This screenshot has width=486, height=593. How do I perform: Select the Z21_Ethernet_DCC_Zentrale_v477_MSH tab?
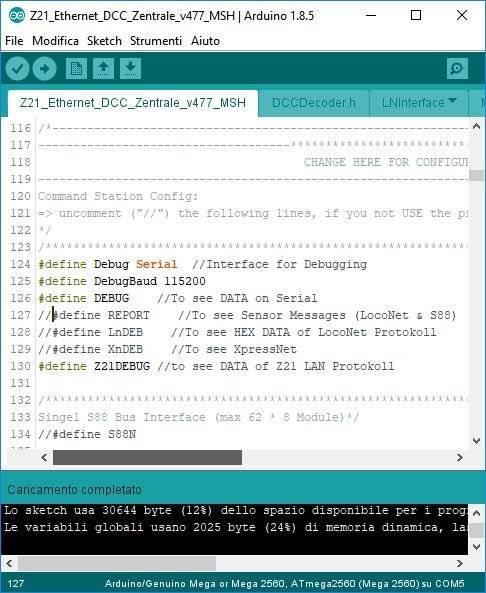tap(133, 103)
